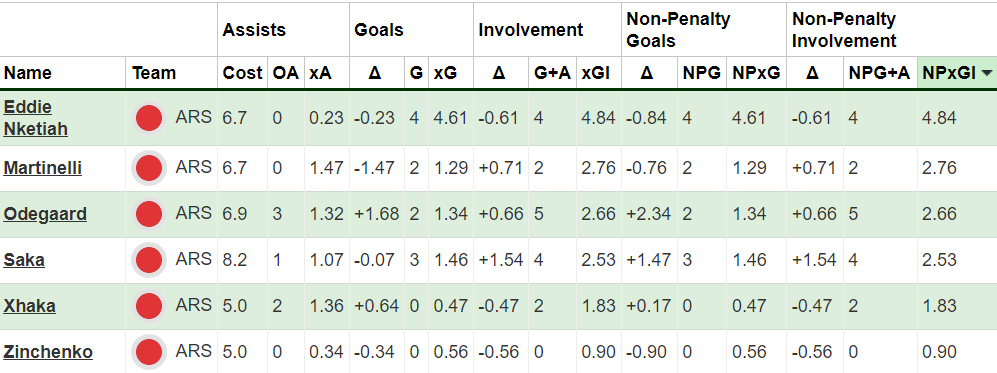Click Odegaard's red team badge icon
The image size is (997, 373).
tap(149, 214)
